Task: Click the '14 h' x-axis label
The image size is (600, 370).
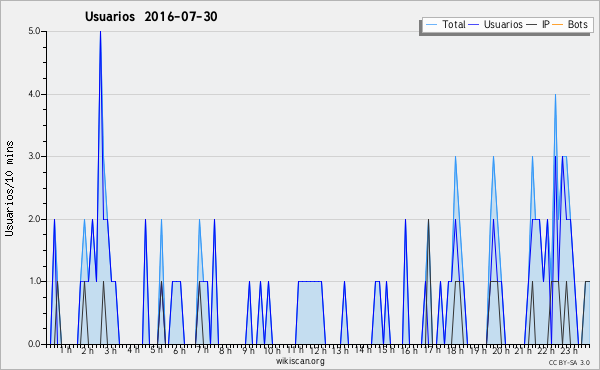Action: (x=363, y=350)
